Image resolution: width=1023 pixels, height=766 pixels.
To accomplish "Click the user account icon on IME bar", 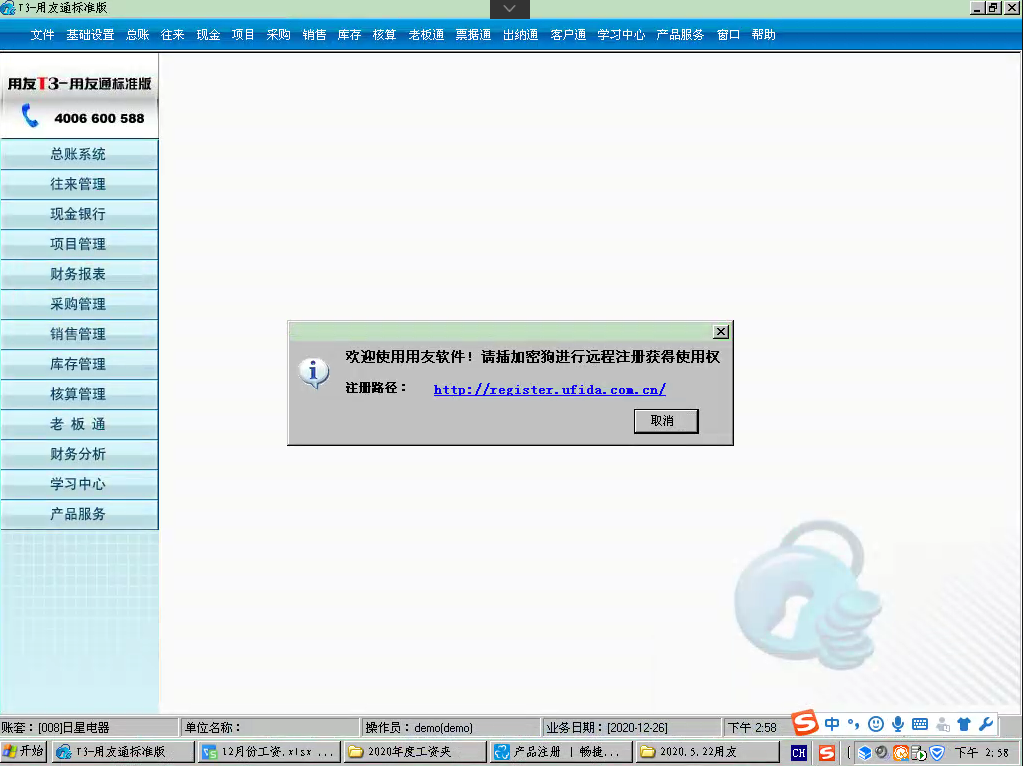I will click(x=942, y=724).
